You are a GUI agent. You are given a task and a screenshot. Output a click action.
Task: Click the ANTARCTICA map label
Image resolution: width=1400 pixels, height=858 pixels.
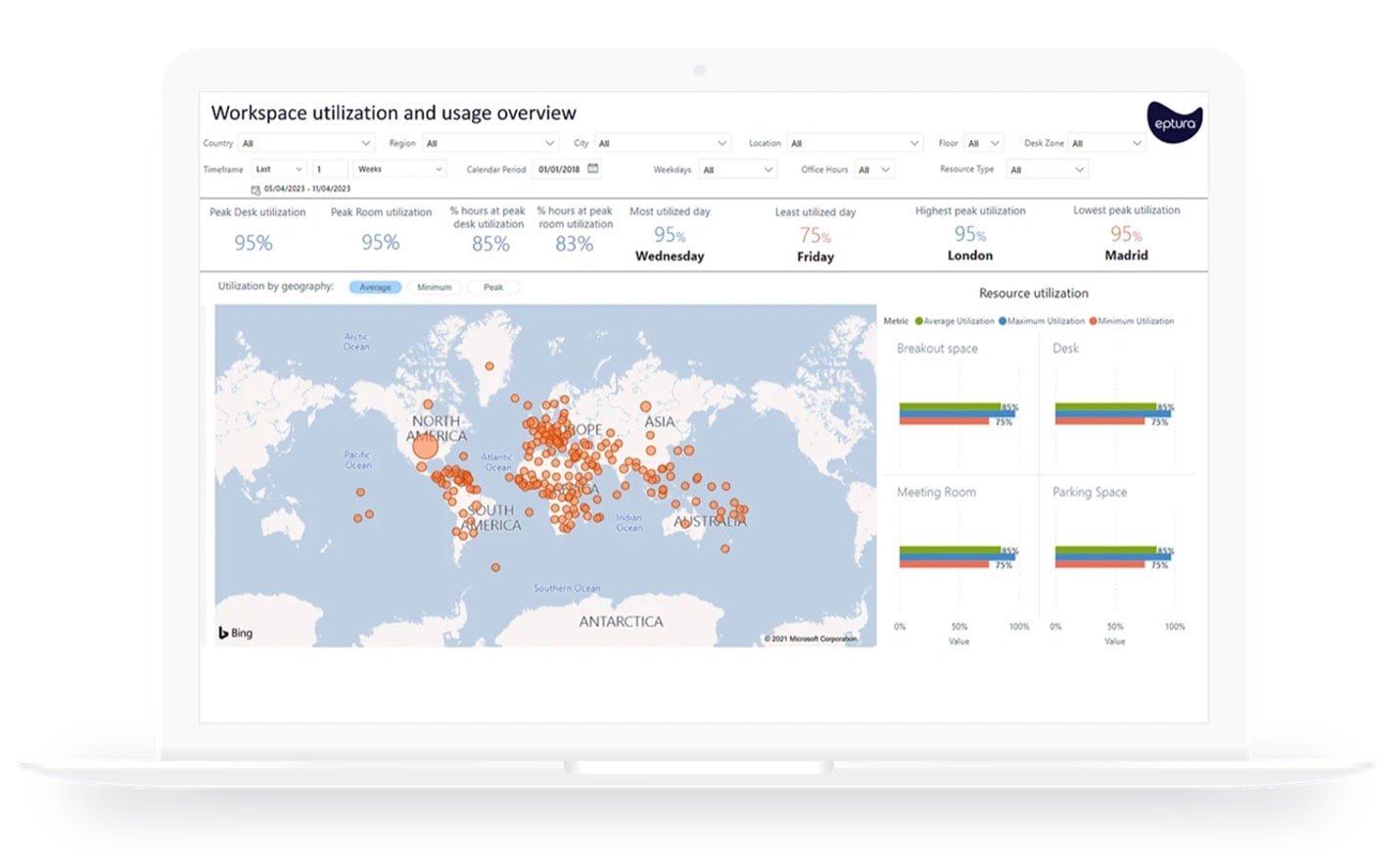pos(621,622)
